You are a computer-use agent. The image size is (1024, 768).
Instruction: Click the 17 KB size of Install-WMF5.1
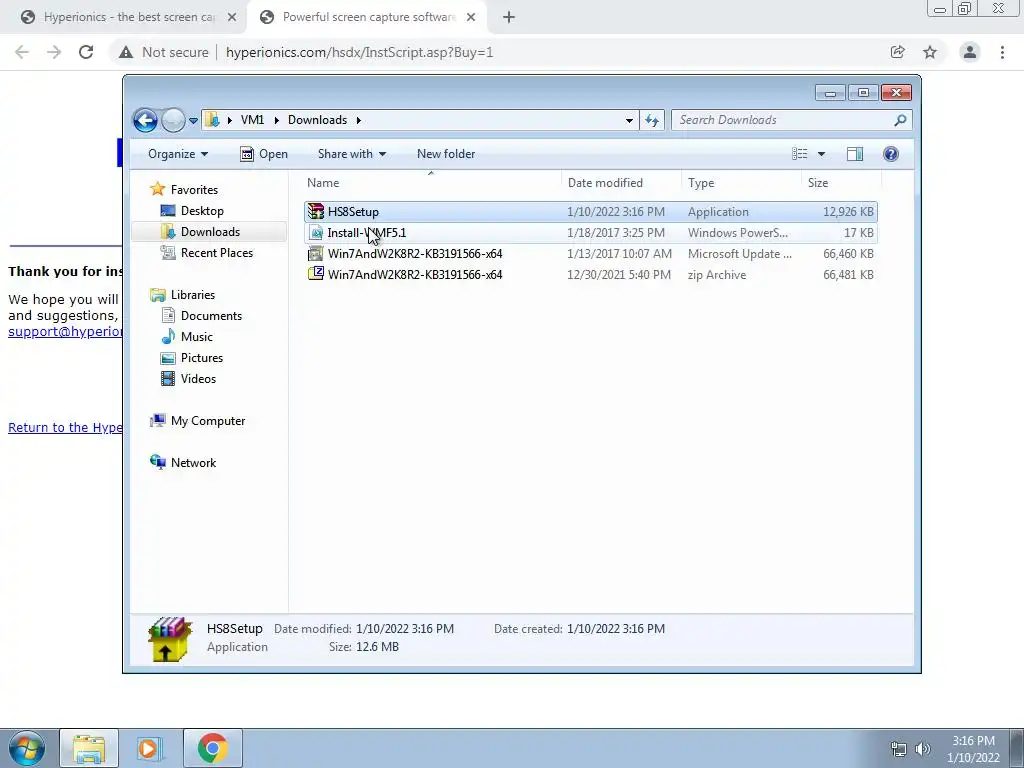click(858, 232)
